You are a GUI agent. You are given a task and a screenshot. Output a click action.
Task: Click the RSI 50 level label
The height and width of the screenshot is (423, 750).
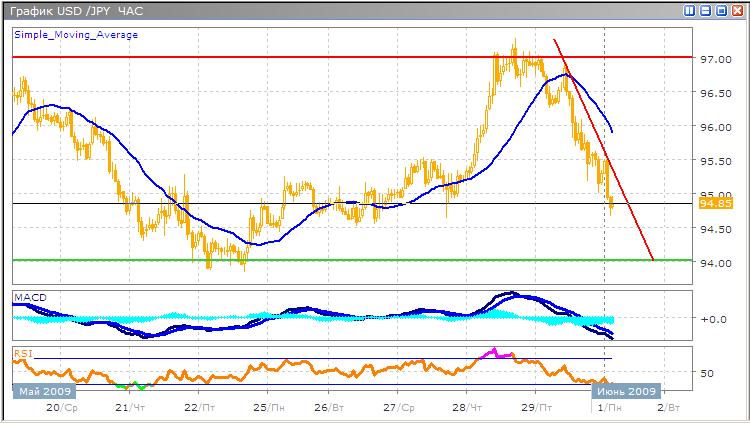707,373
